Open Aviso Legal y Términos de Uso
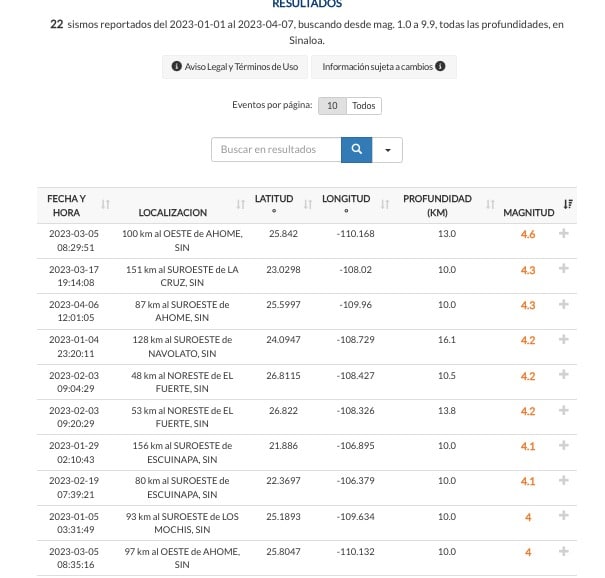The image size is (605, 578). click(x=235, y=67)
